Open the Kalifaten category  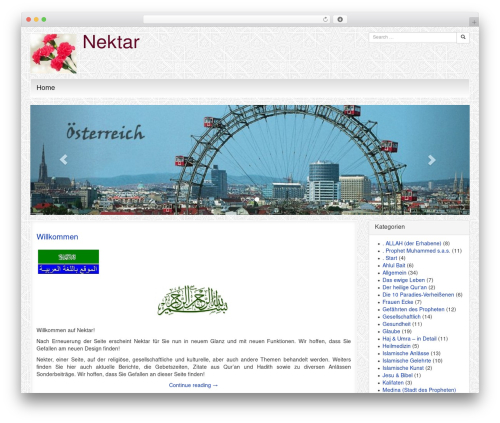tap(393, 383)
